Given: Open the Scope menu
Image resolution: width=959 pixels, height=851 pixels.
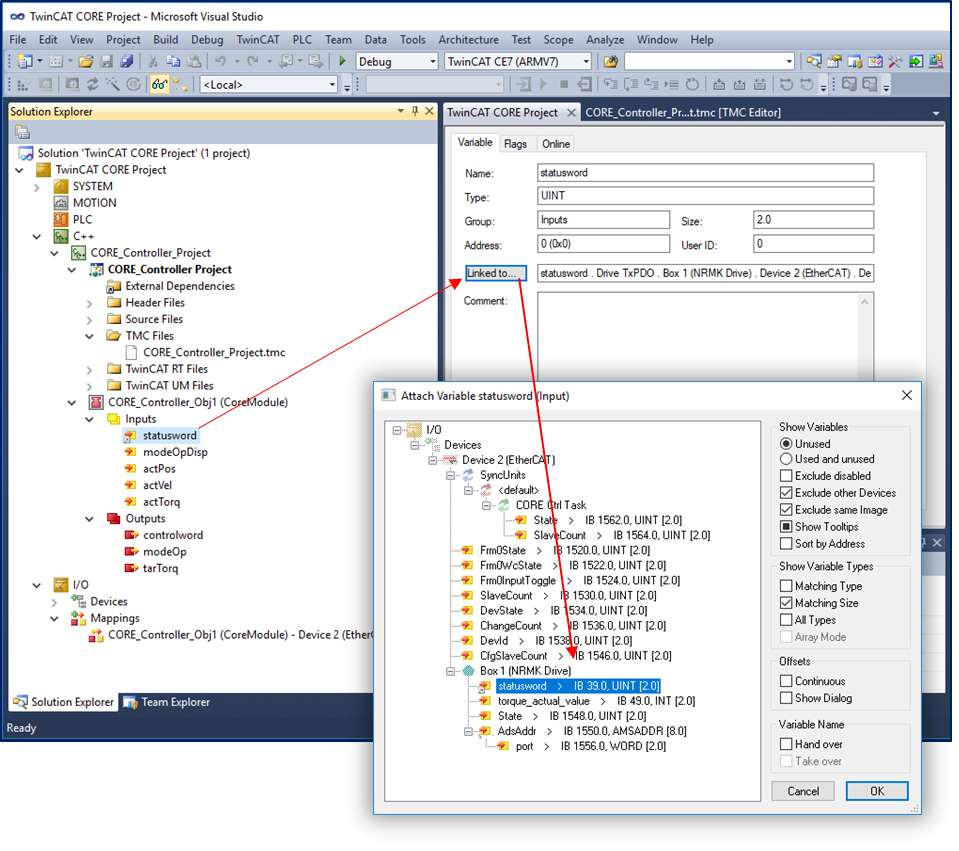Looking at the screenshot, I should pyautogui.click(x=558, y=40).
